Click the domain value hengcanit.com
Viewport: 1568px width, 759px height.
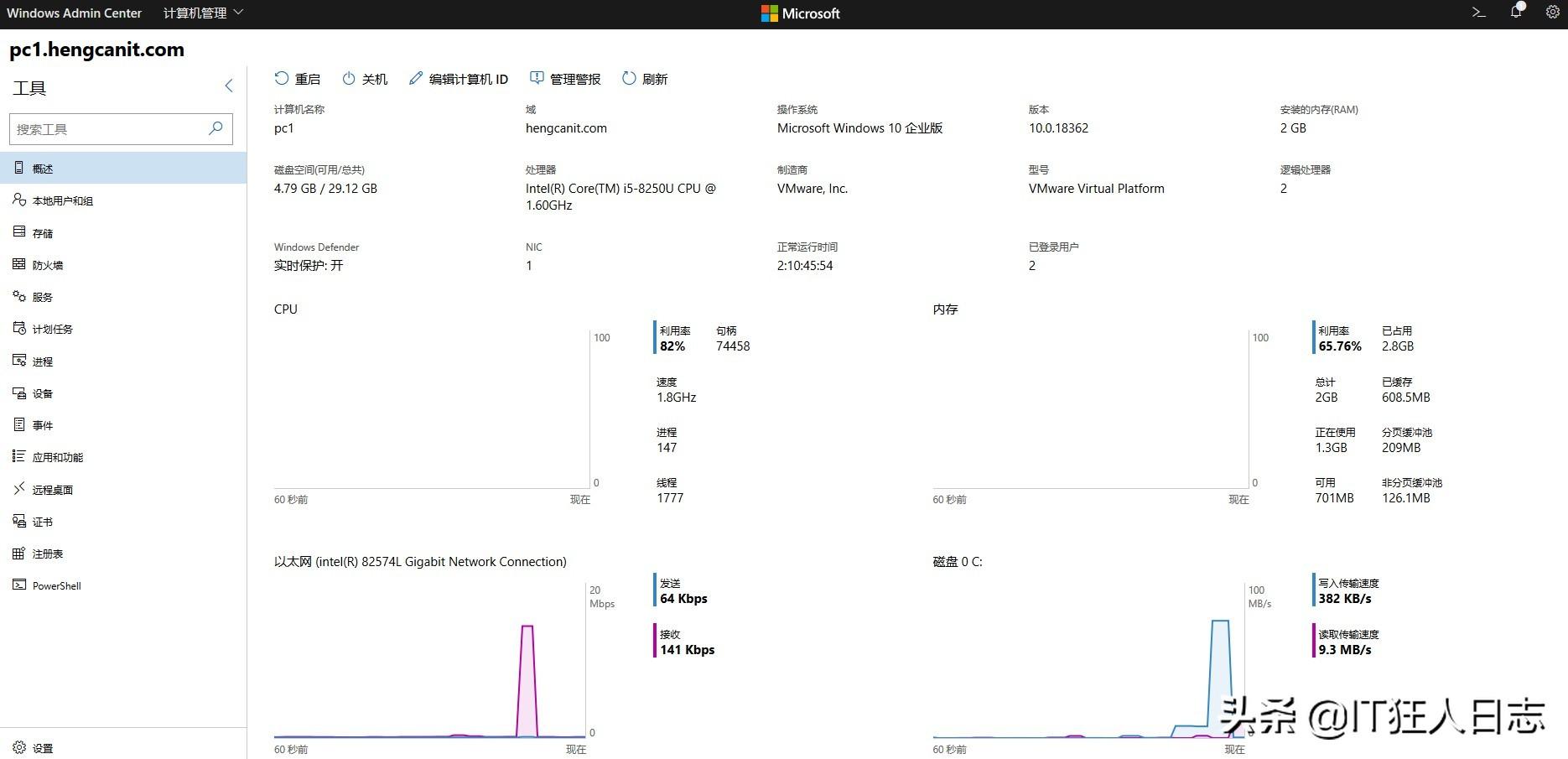[x=566, y=128]
